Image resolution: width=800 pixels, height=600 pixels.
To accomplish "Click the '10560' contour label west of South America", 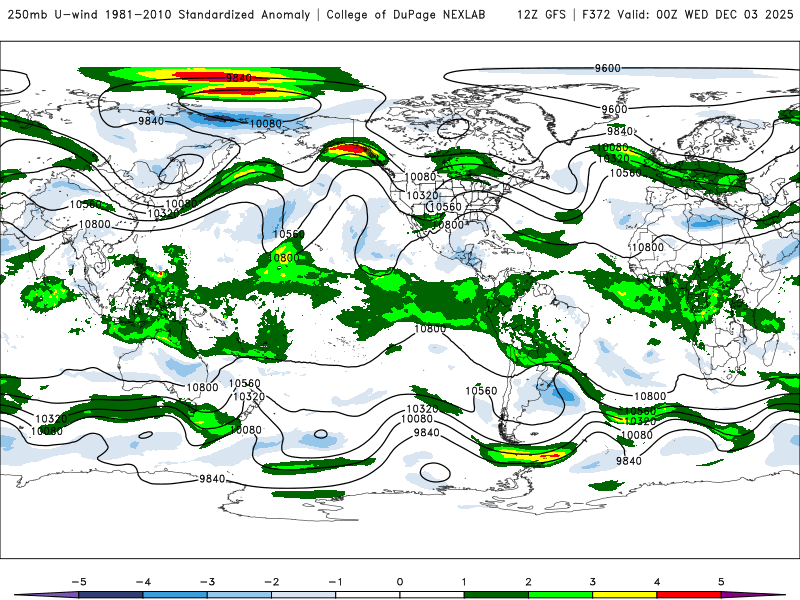I will tap(481, 391).
